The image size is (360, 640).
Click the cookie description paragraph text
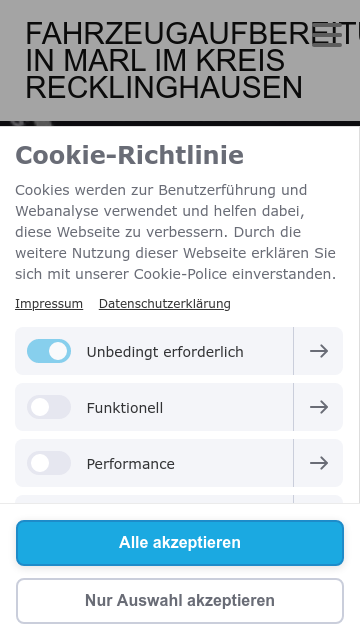[176, 232]
